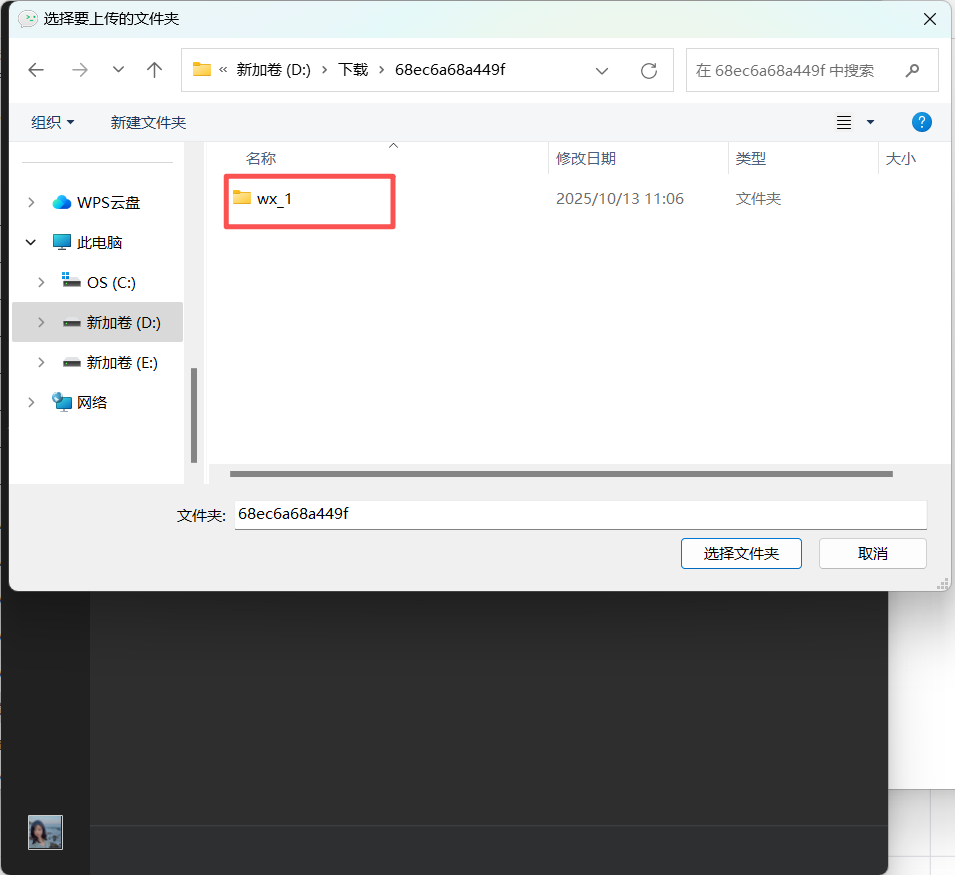Click 选择文件夹 button

pyautogui.click(x=741, y=553)
